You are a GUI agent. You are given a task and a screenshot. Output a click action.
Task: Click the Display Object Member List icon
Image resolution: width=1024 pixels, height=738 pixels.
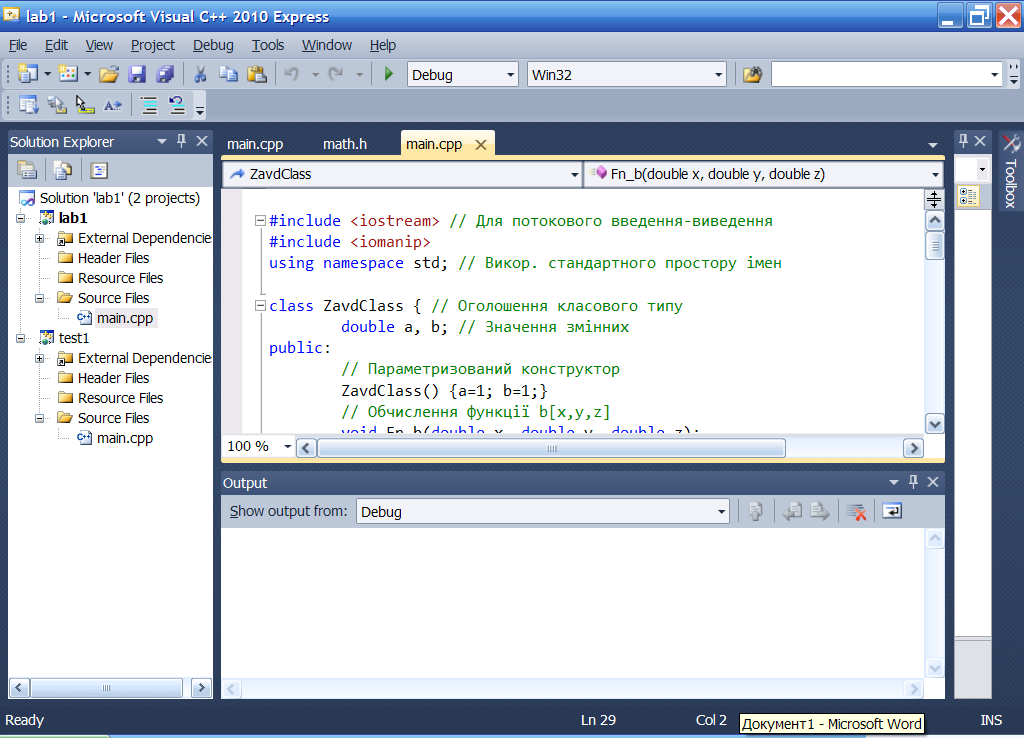click(28, 104)
